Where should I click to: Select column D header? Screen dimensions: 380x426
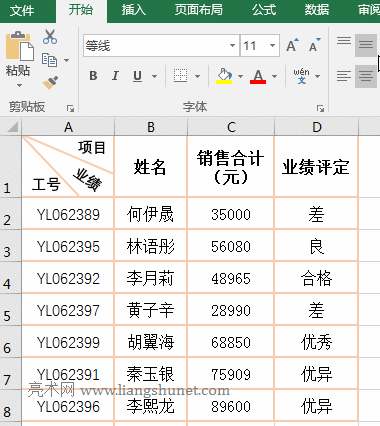point(316,127)
